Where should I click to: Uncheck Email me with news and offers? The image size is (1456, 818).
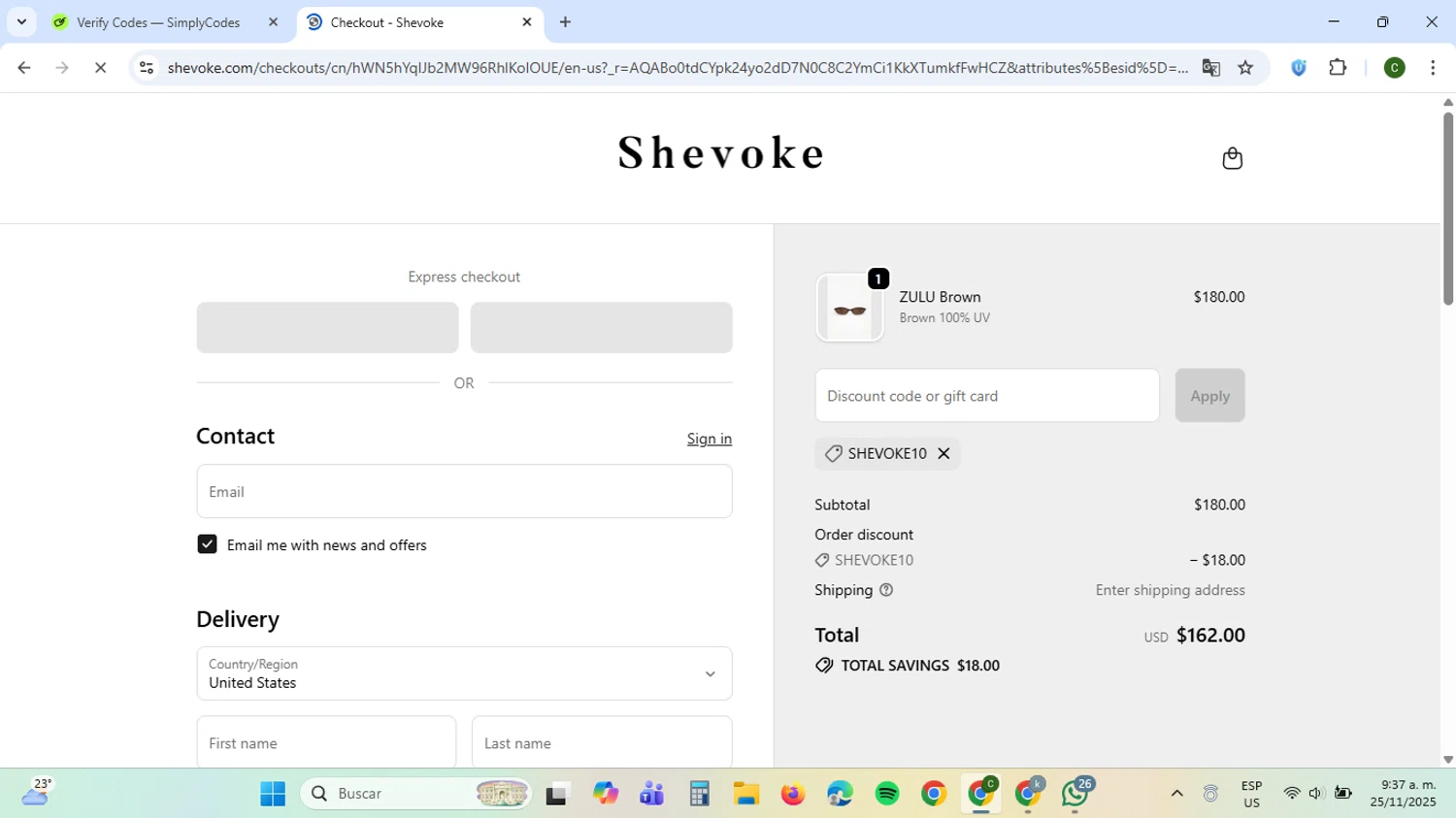[x=207, y=544]
